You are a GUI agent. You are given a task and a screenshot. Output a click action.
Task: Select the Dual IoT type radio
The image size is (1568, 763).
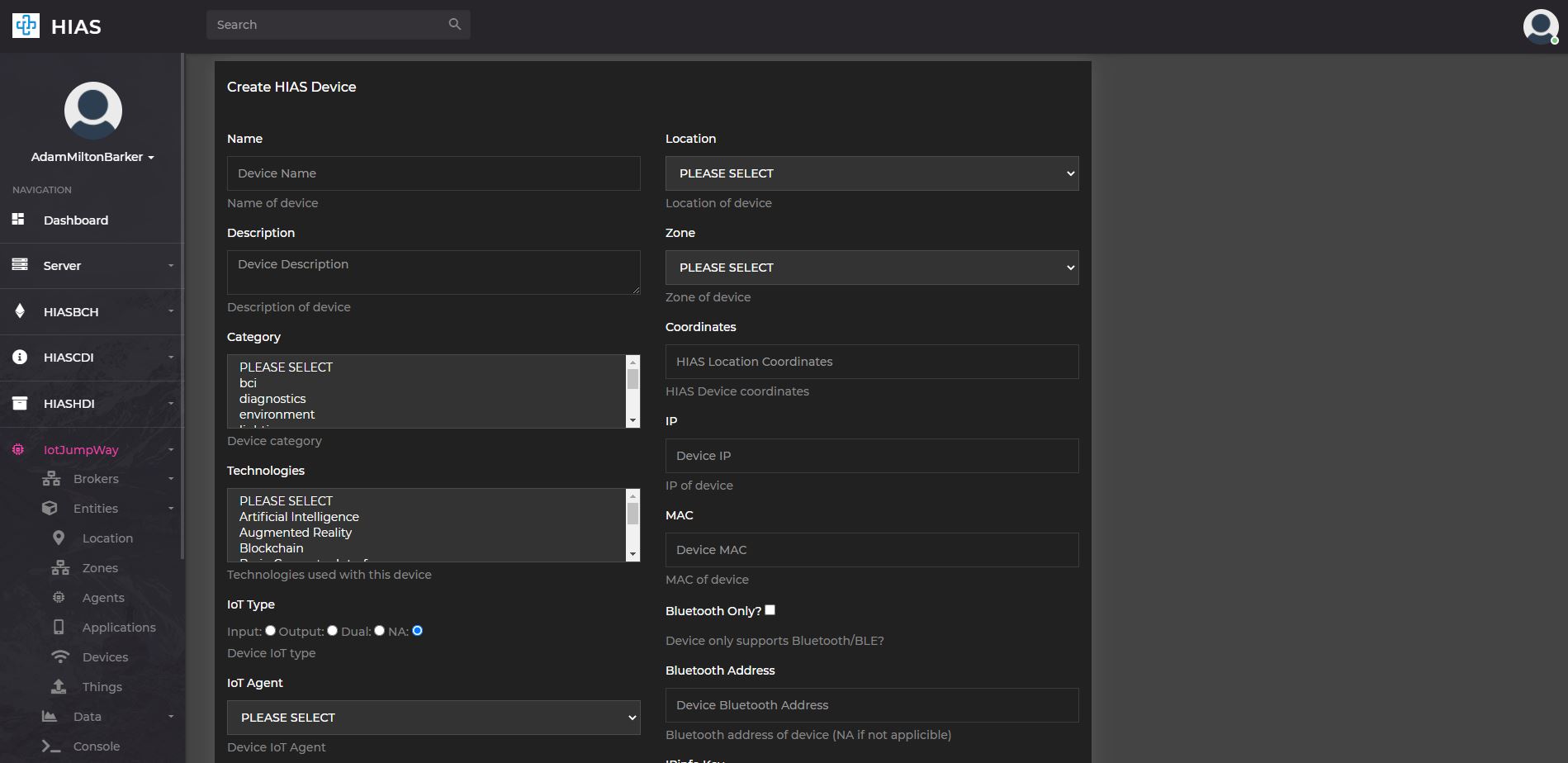tap(379, 631)
